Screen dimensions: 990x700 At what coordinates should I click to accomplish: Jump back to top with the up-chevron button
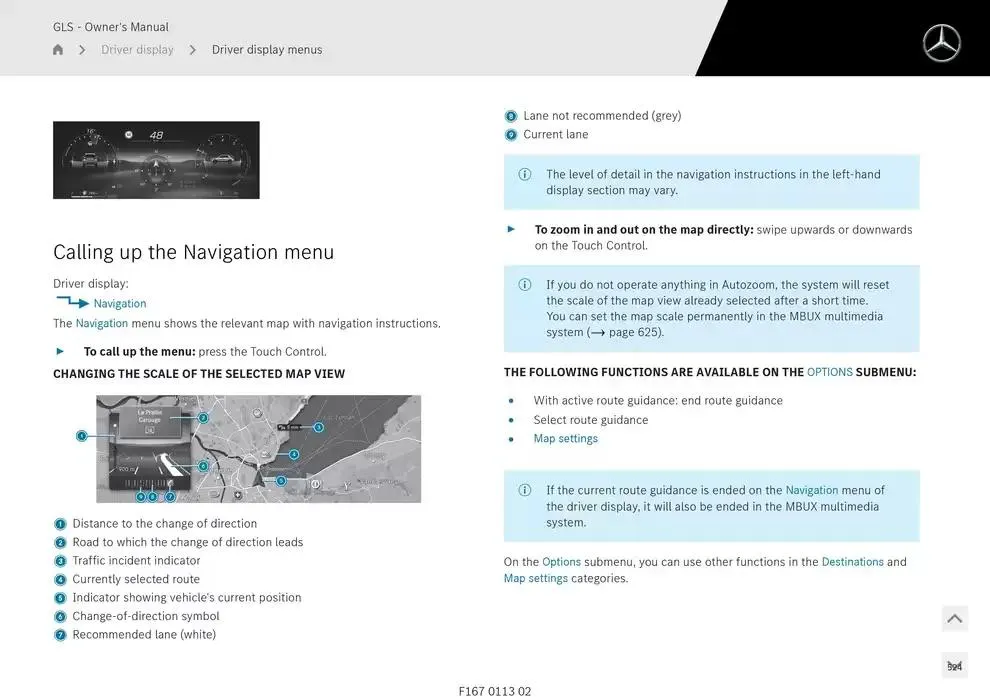955,619
